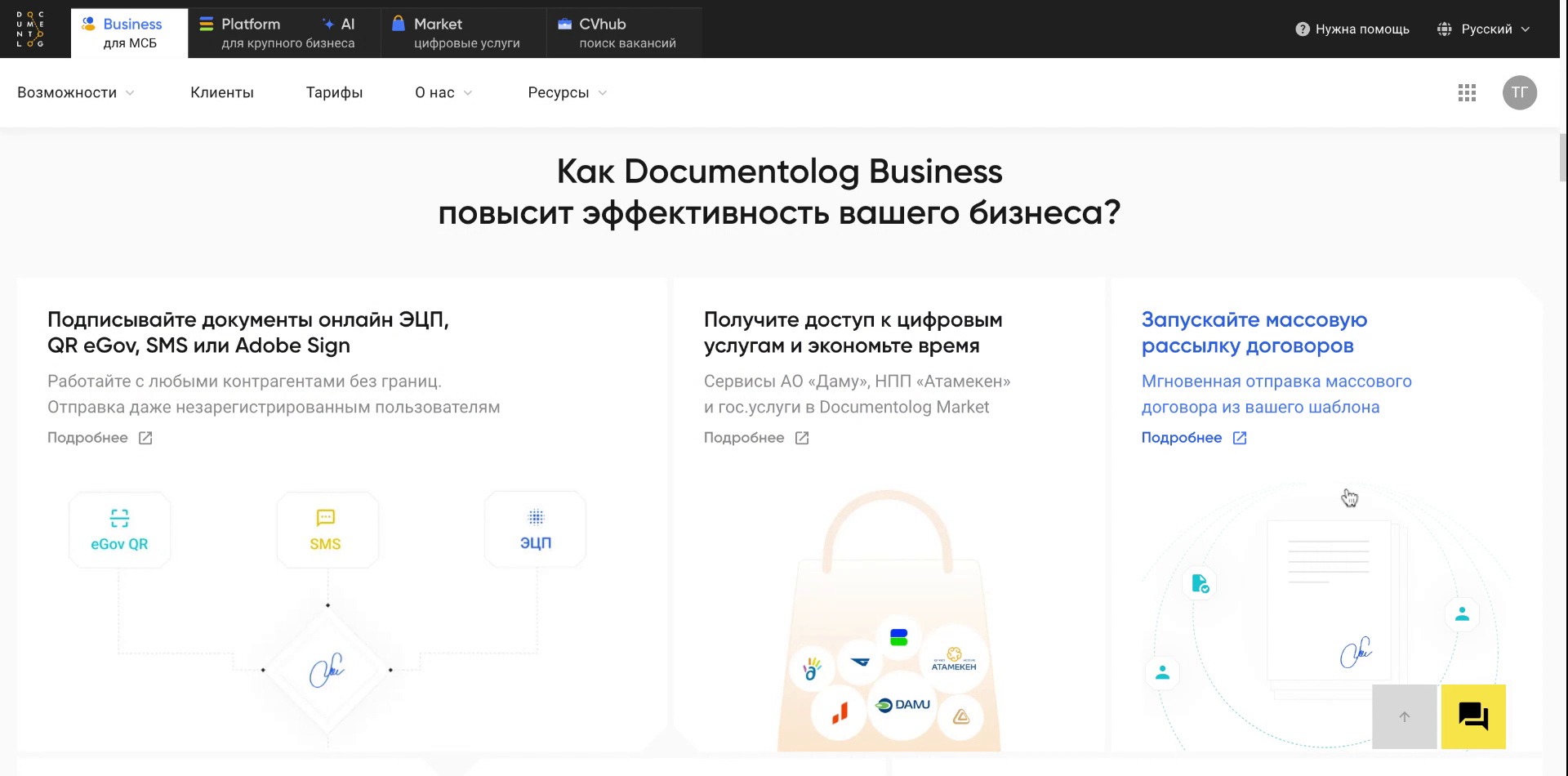Open the О нас dropdown
The width and height of the screenshot is (1568, 776).
[441, 92]
